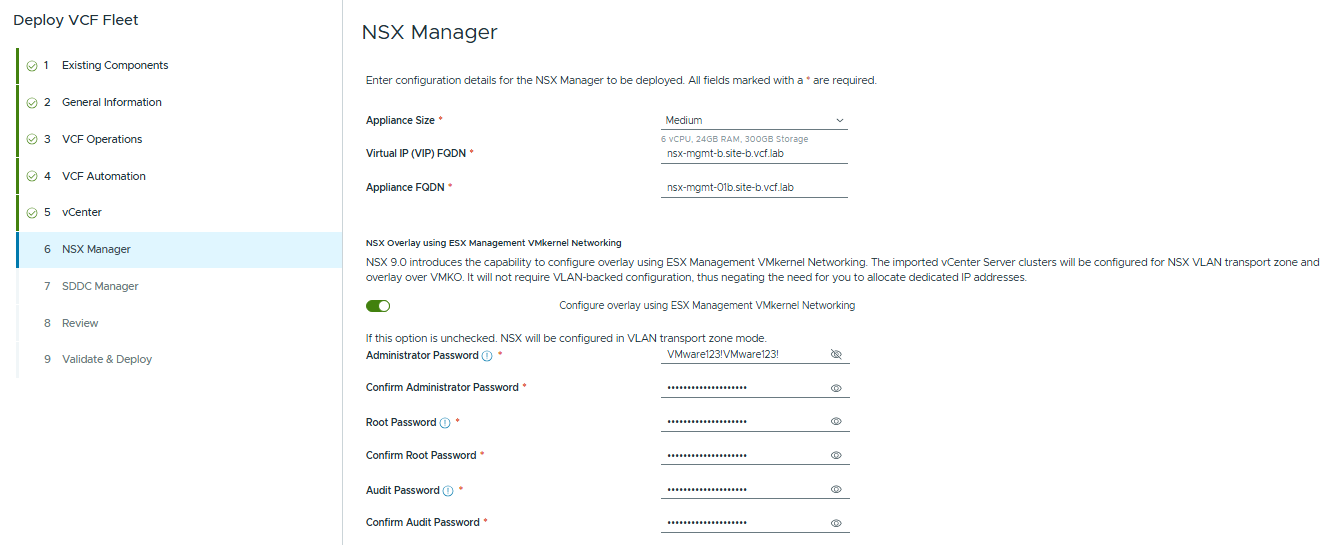
Task: Navigate to VCF Operations step
Action: (x=102, y=139)
